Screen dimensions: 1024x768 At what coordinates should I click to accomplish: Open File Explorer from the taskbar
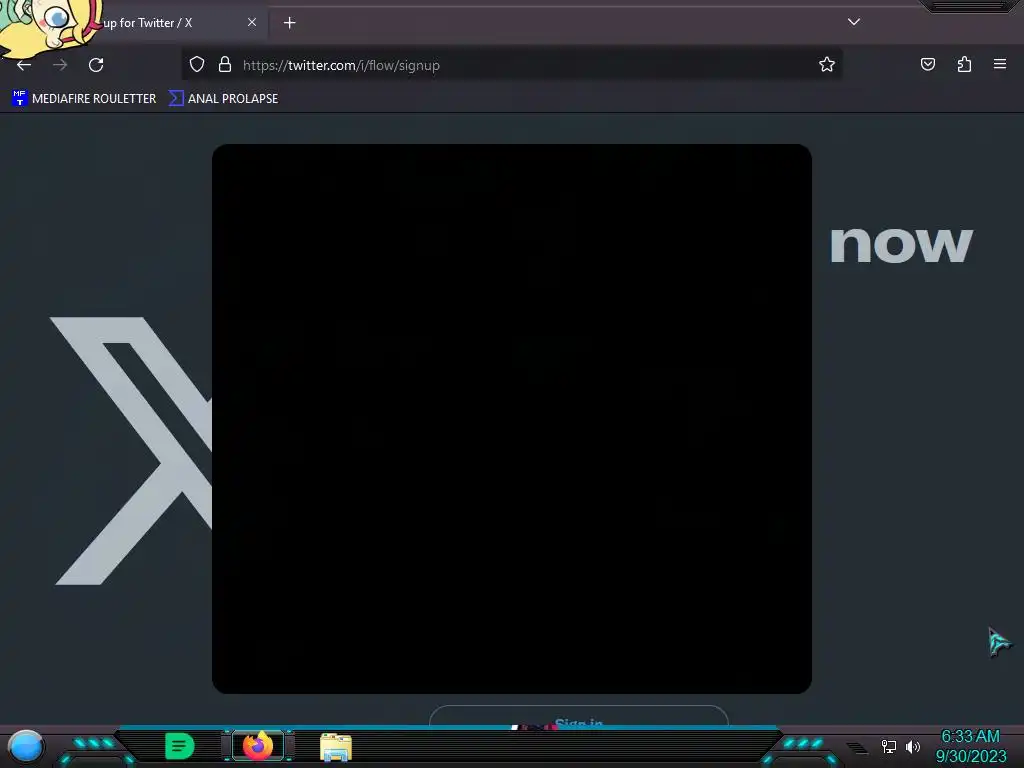point(336,747)
